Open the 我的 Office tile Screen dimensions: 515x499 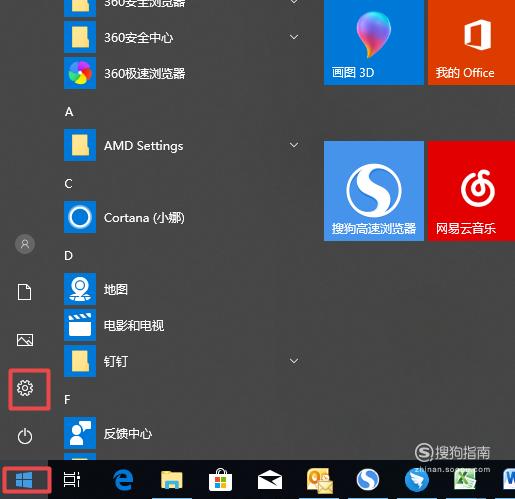(471, 41)
